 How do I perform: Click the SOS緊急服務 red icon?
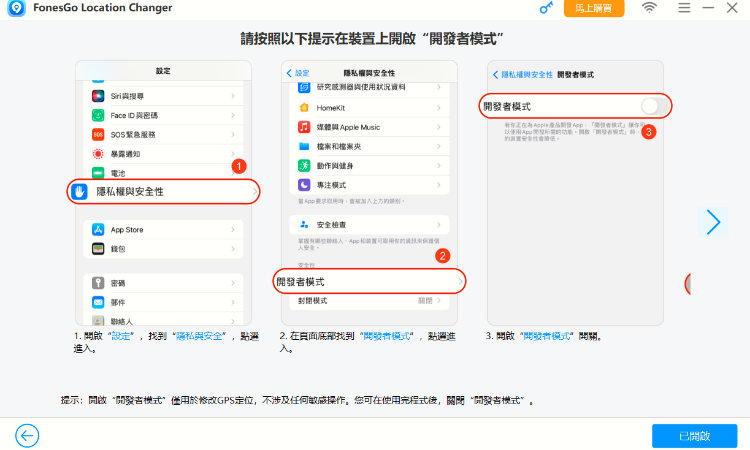98,135
